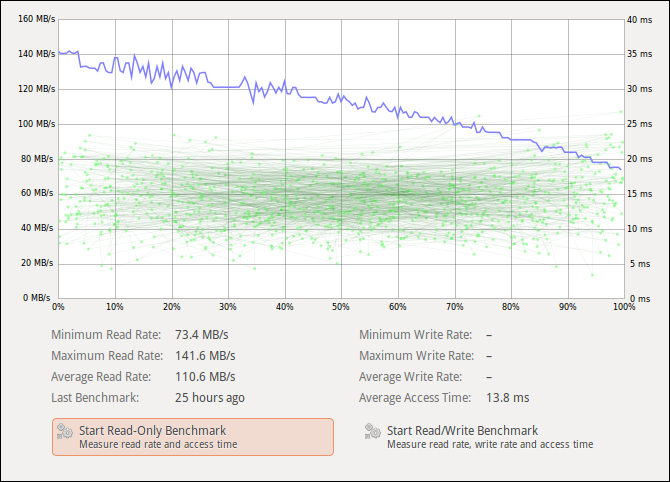
Task: Start the Read-Only Benchmark
Action: point(193,437)
